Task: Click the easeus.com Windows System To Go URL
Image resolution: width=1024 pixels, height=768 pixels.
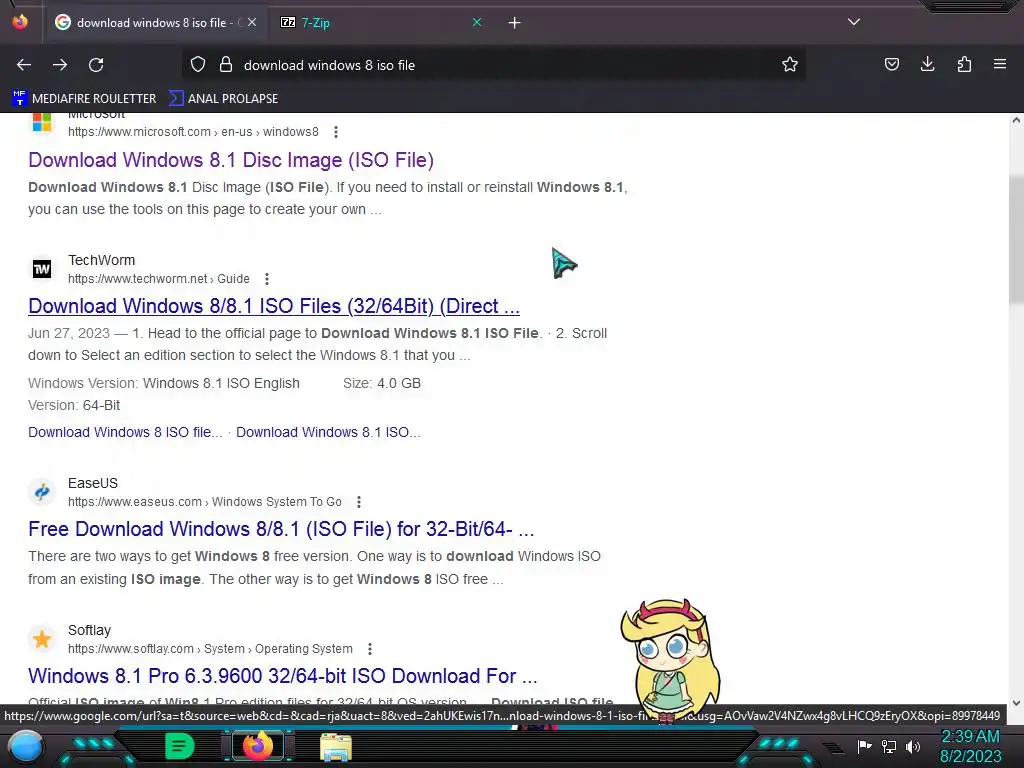Action: tap(204, 502)
